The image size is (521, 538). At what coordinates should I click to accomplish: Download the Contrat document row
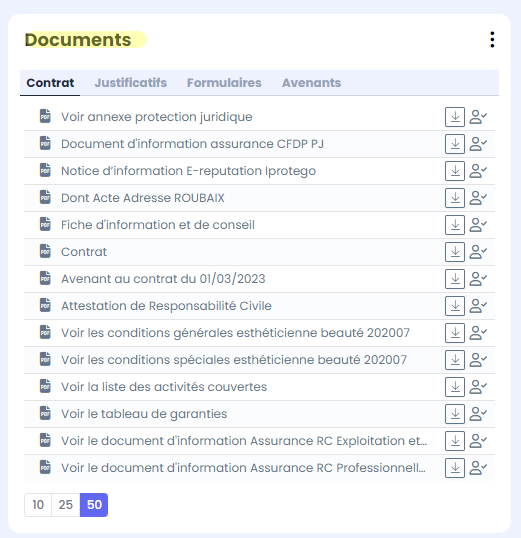[455, 252]
